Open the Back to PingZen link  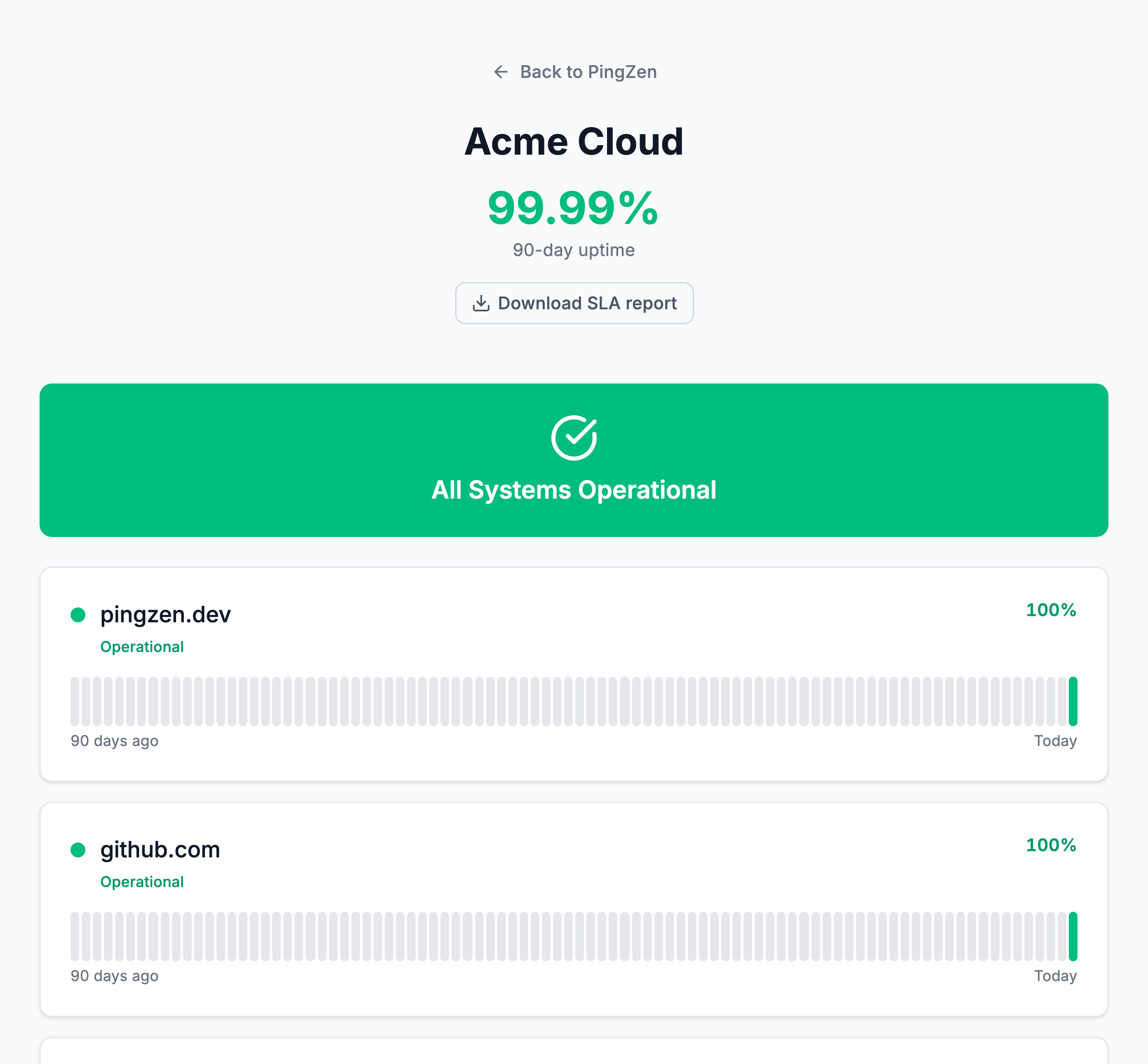tap(574, 72)
